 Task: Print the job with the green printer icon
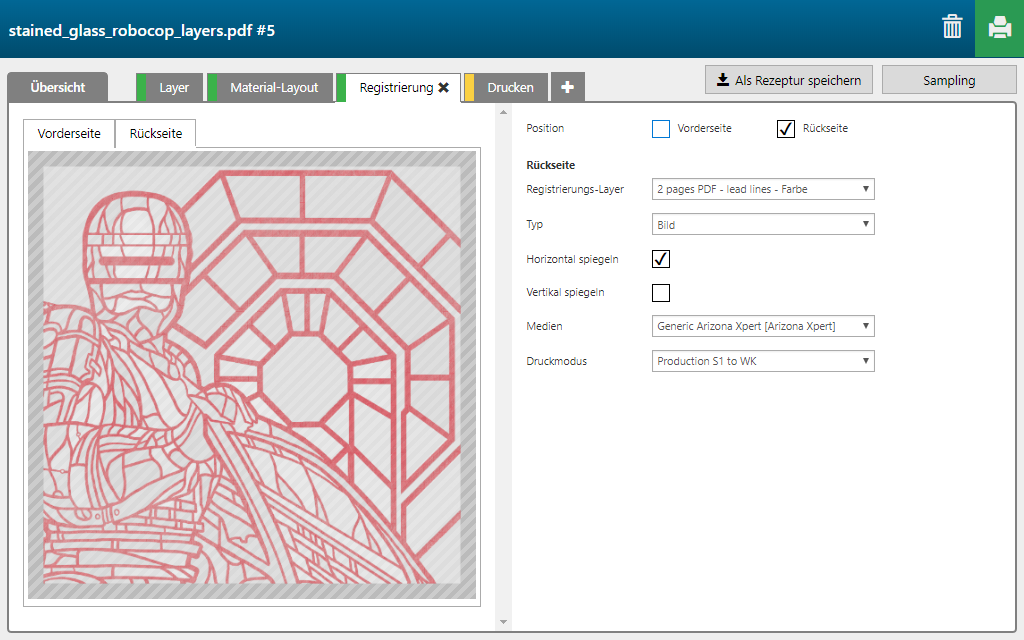(999, 28)
